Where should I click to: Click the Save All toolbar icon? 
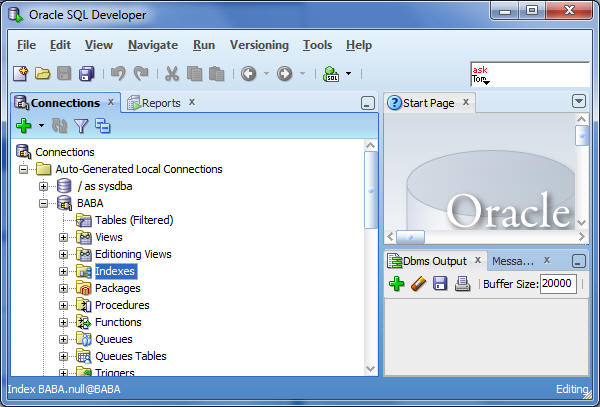click(x=87, y=73)
